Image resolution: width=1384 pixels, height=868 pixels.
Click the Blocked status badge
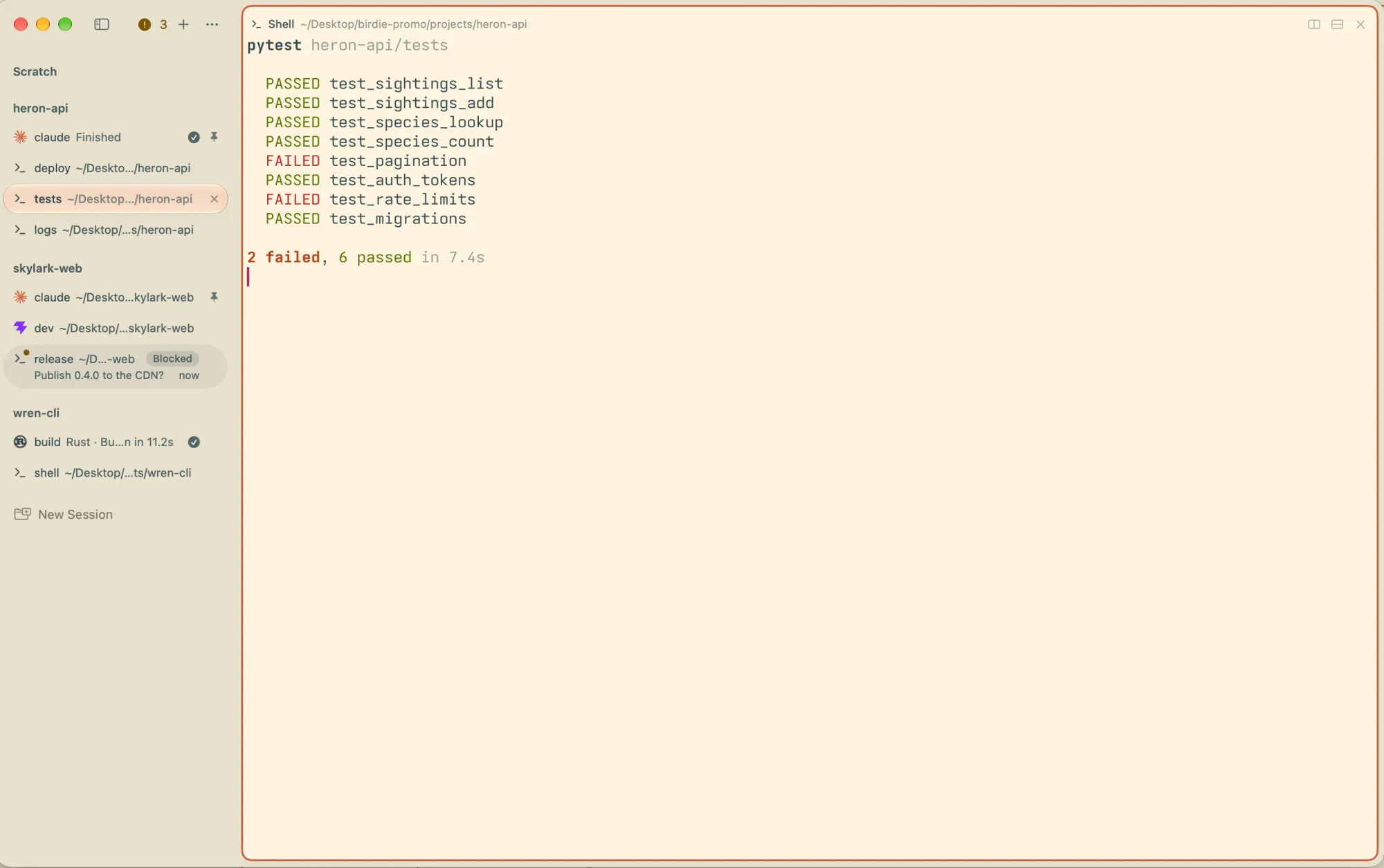(172, 358)
